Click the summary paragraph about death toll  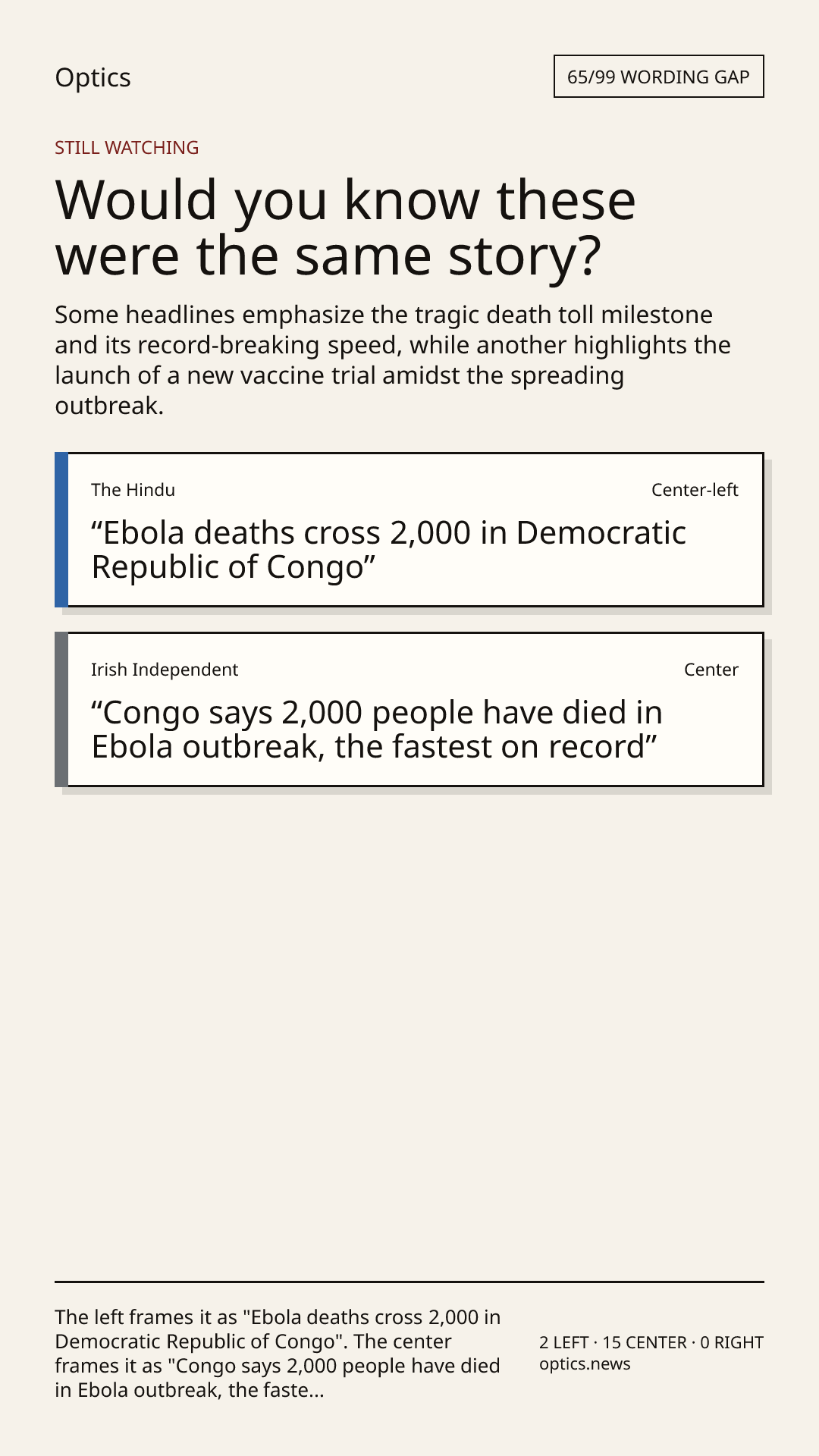393,359
